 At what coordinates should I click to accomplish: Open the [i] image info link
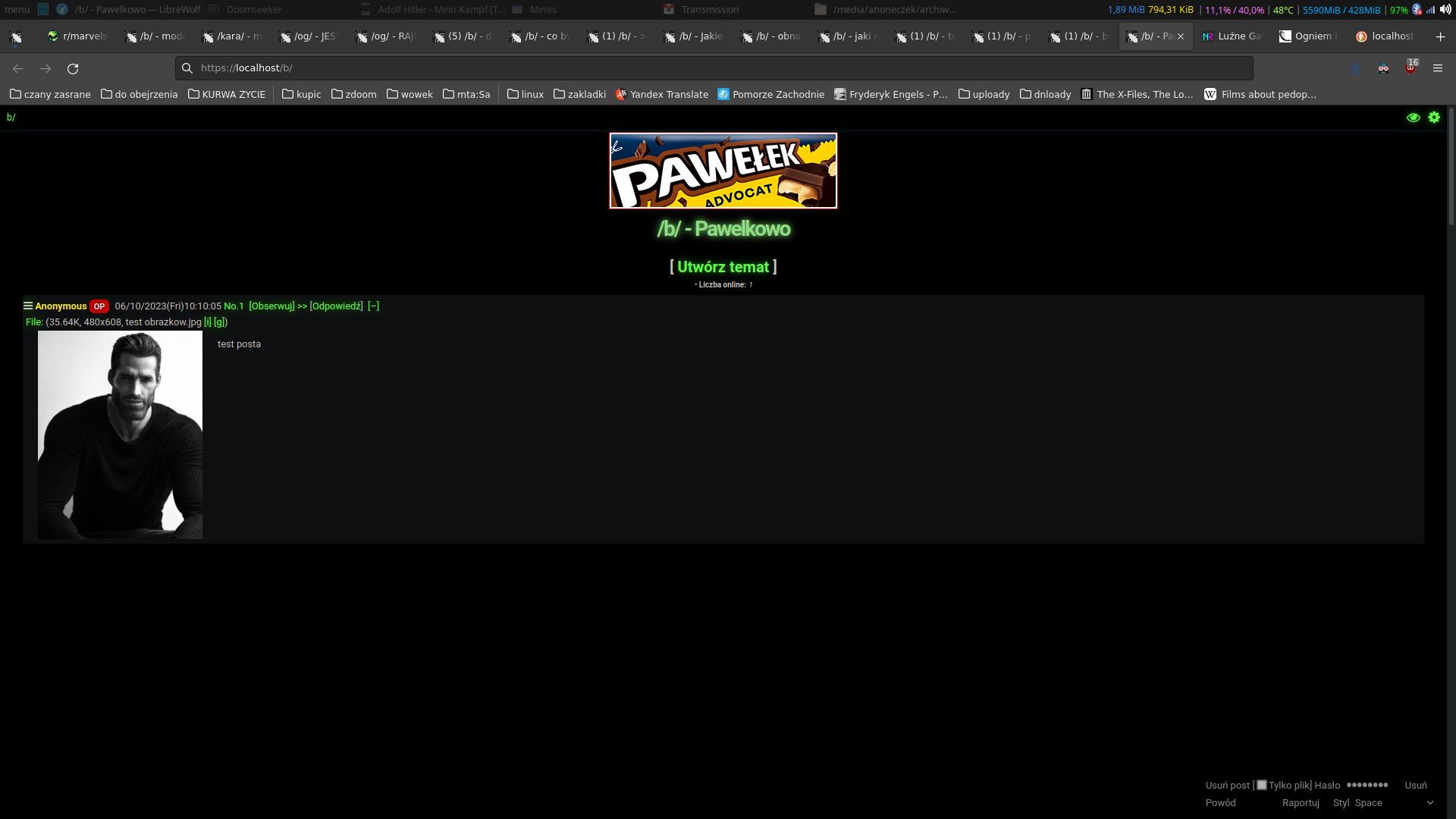tap(208, 322)
